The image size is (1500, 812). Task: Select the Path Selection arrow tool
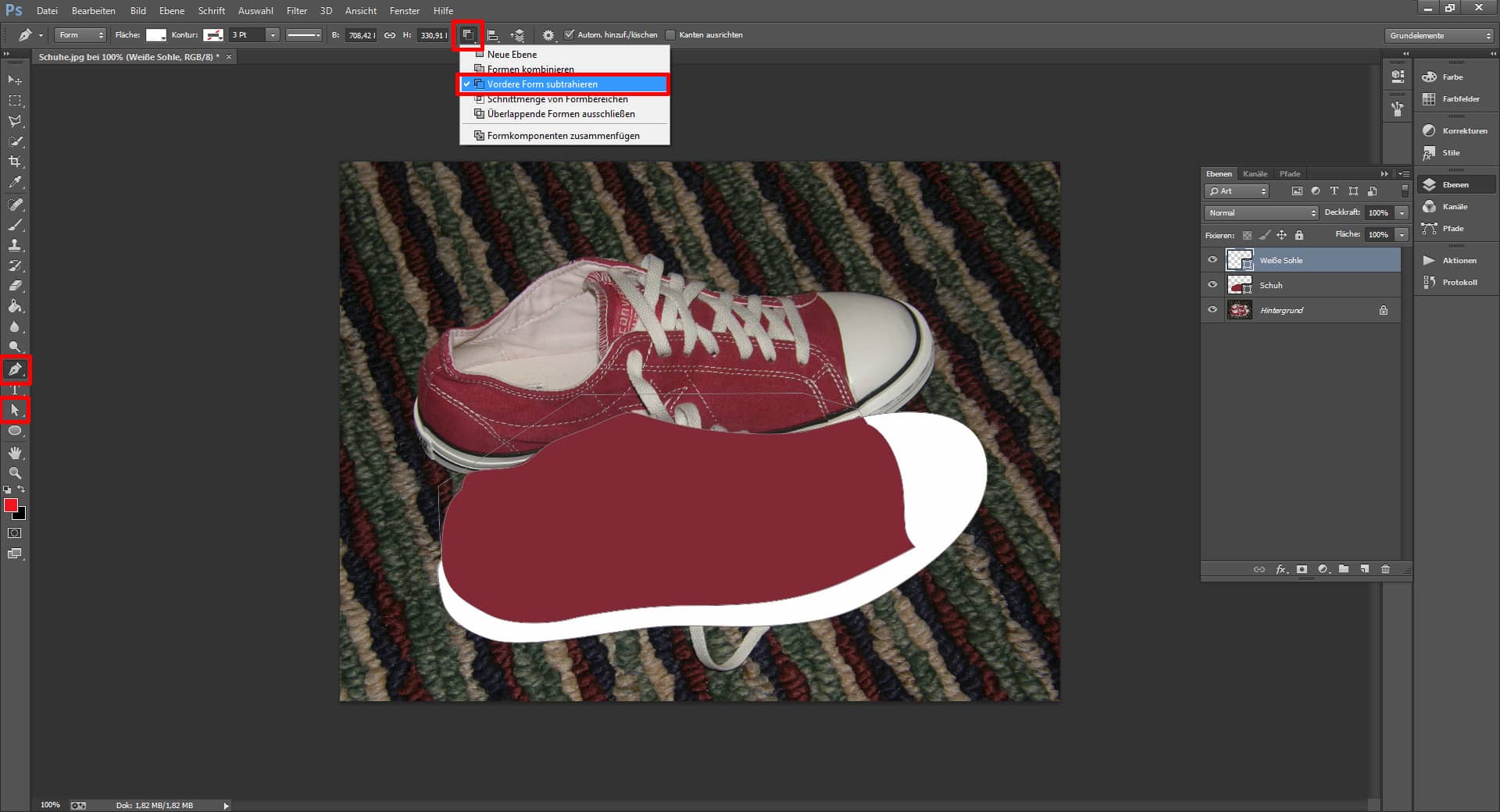pyautogui.click(x=15, y=410)
